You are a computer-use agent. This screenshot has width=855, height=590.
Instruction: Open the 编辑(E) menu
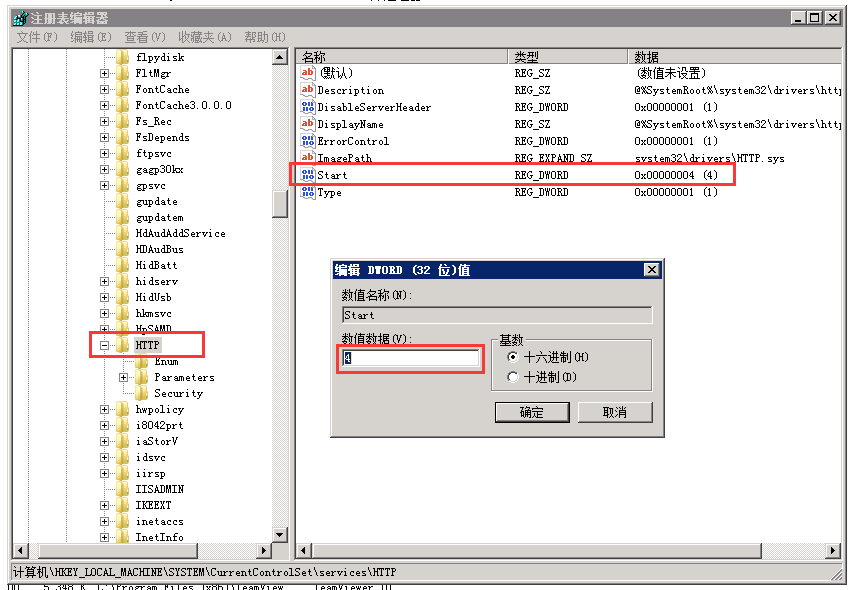[x=91, y=37]
